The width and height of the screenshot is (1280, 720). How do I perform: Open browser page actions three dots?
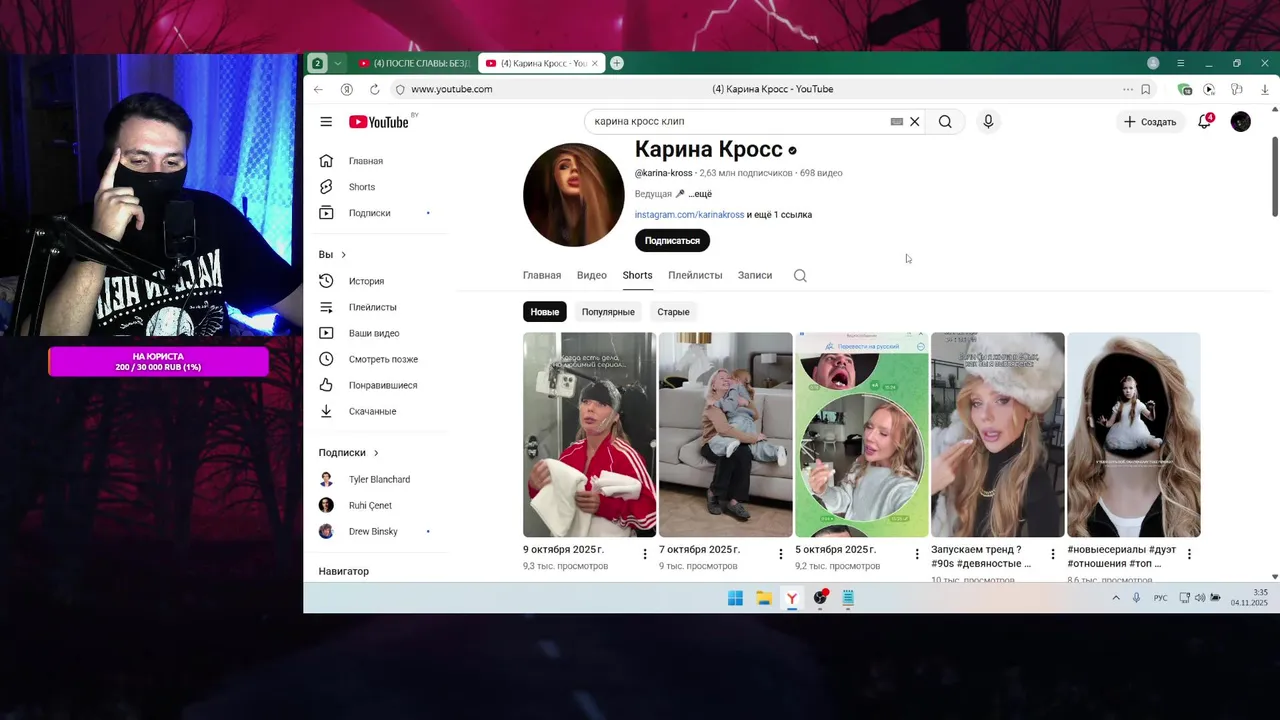coord(1128,89)
